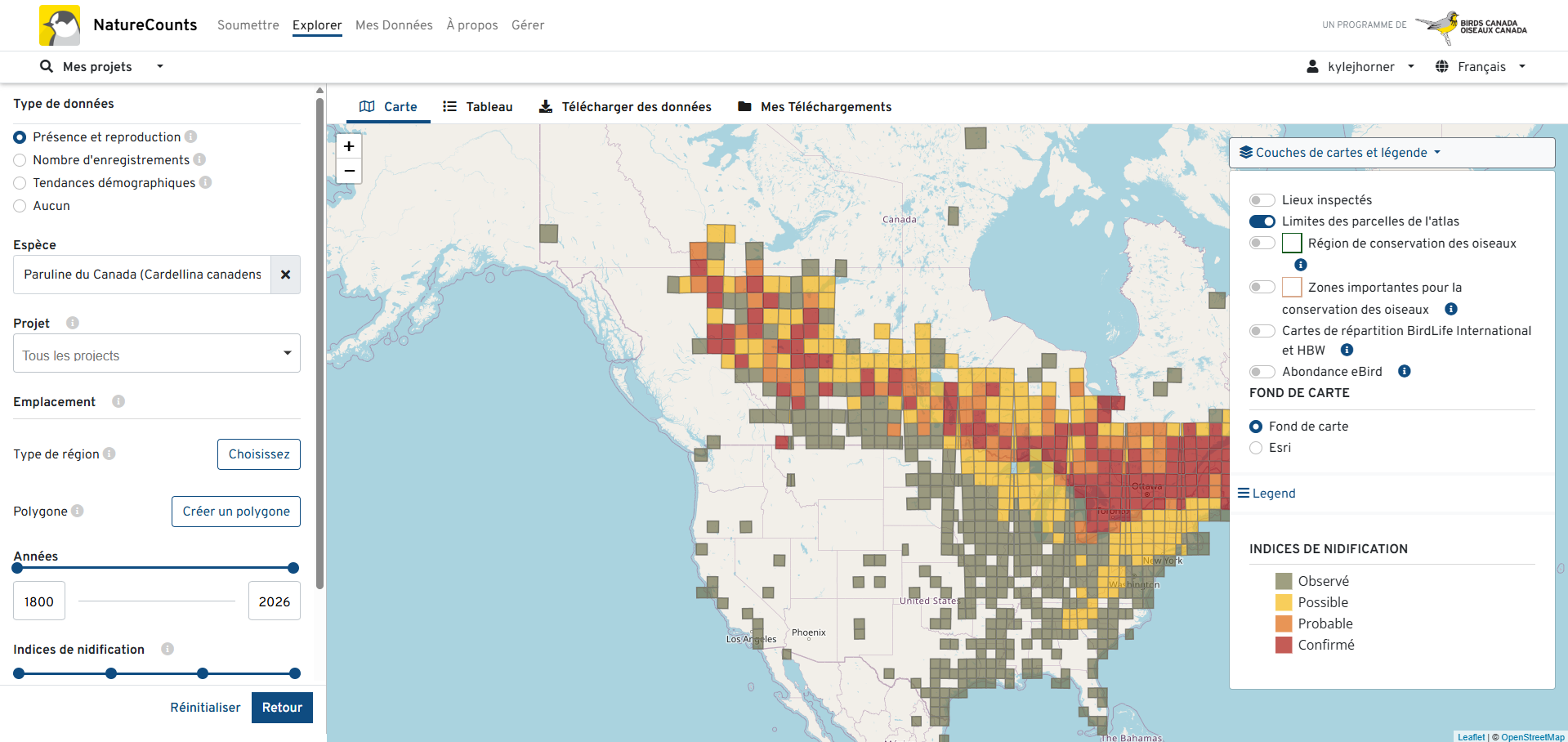Open the Tous les projects dropdown
Screen dimensions: 1568x742
tap(156, 354)
